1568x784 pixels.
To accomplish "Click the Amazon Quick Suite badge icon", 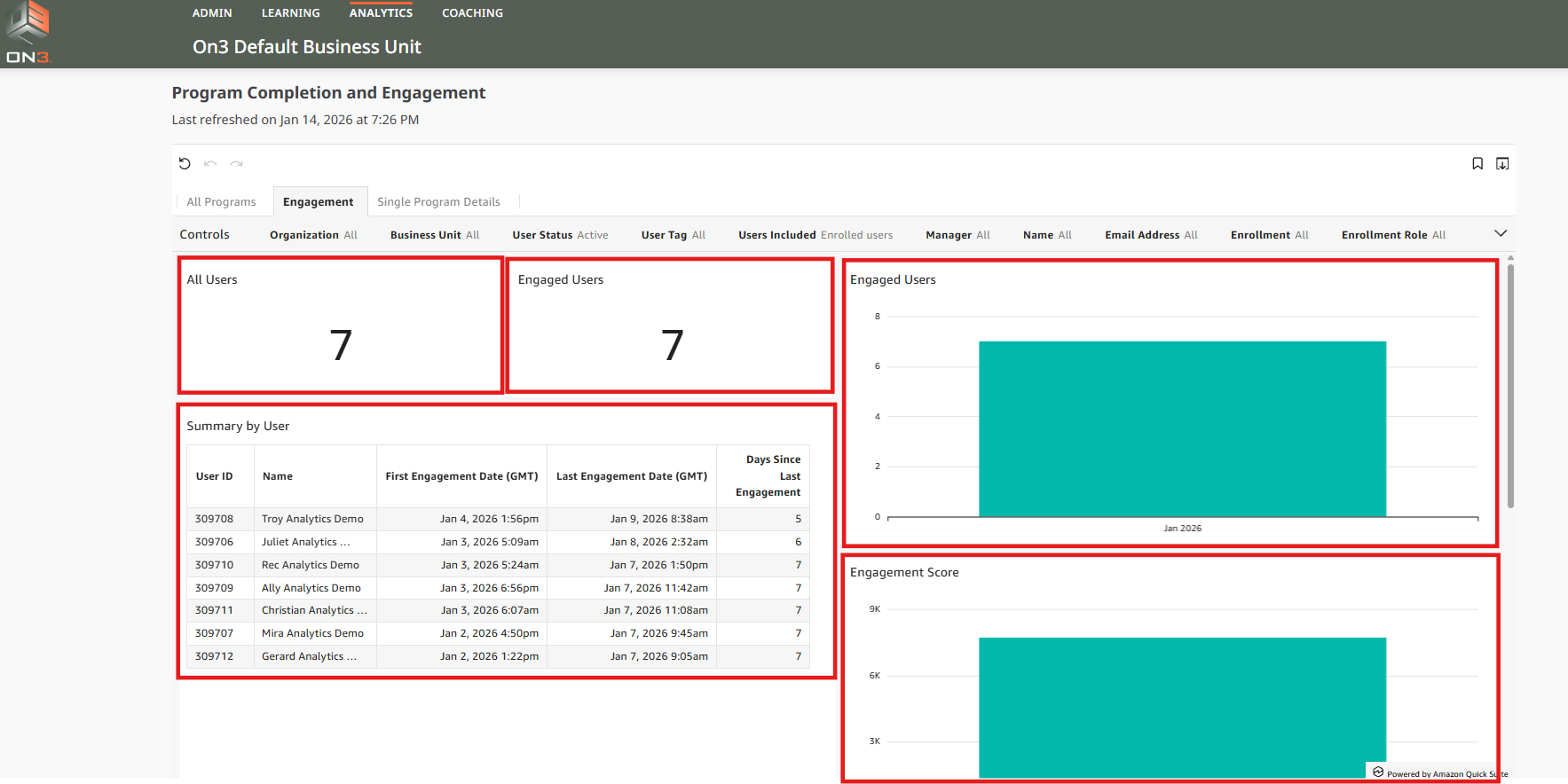I will pos(1378,772).
